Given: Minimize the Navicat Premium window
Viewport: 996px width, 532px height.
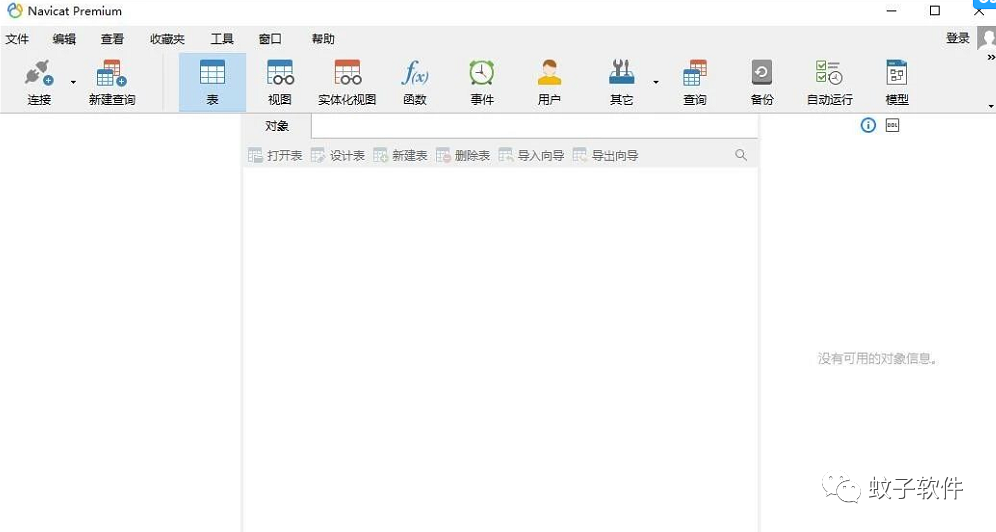Looking at the screenshot, I should [x=892, y=11].
